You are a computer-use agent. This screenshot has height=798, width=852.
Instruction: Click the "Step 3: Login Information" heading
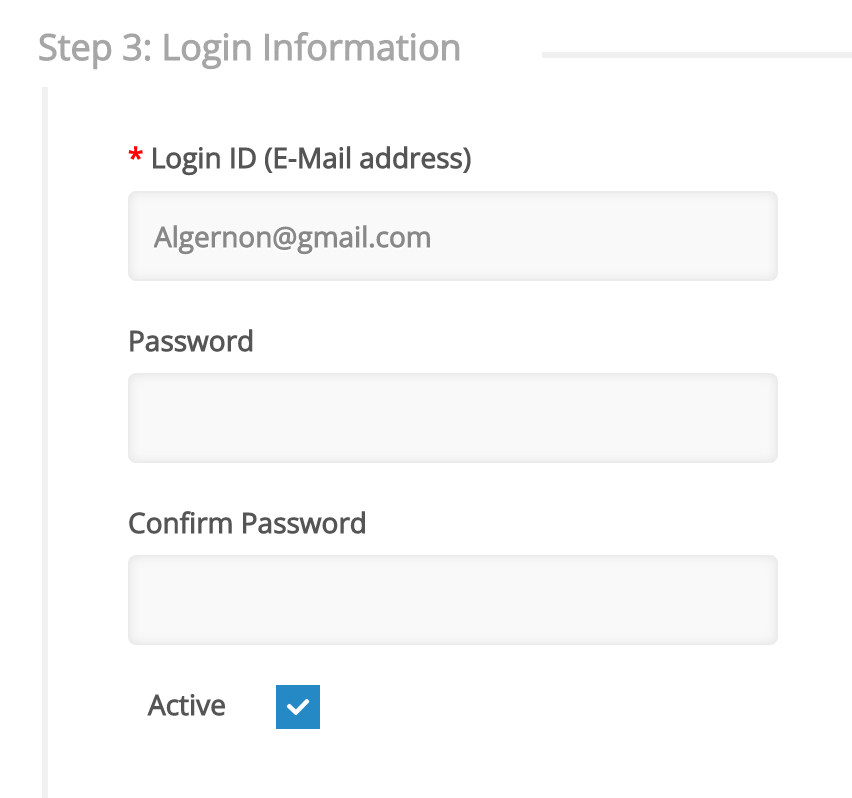click(249, 48)
